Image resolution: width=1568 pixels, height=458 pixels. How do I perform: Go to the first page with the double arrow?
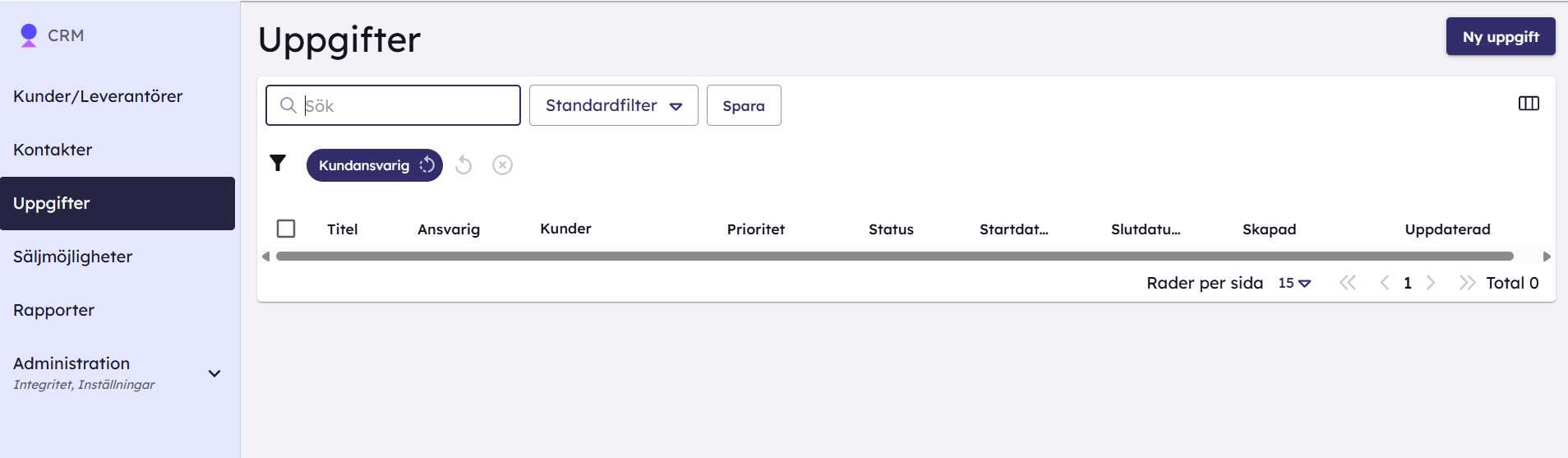(x=1348, y=283)
